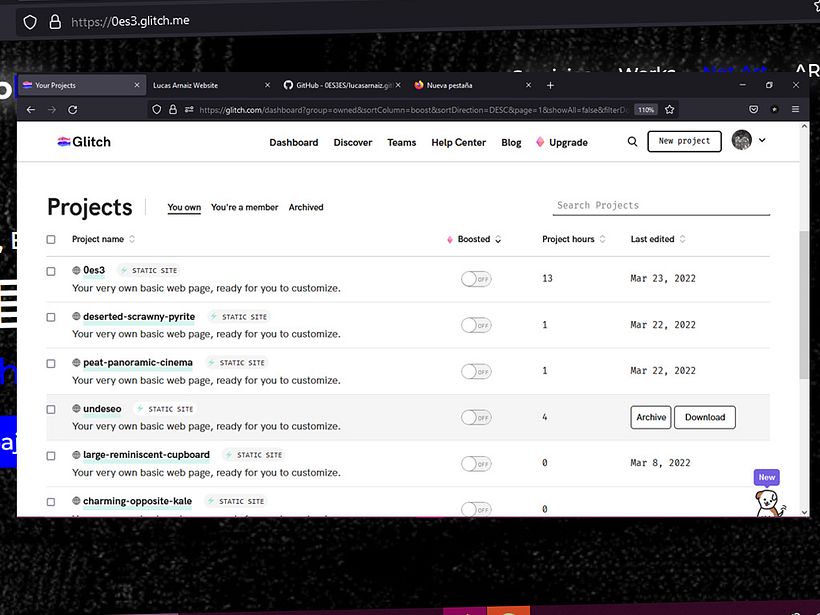Open a new browser tab with plus
Viewport: 820px width, 615px height.
pyautogui.click(x=550, y=85)
